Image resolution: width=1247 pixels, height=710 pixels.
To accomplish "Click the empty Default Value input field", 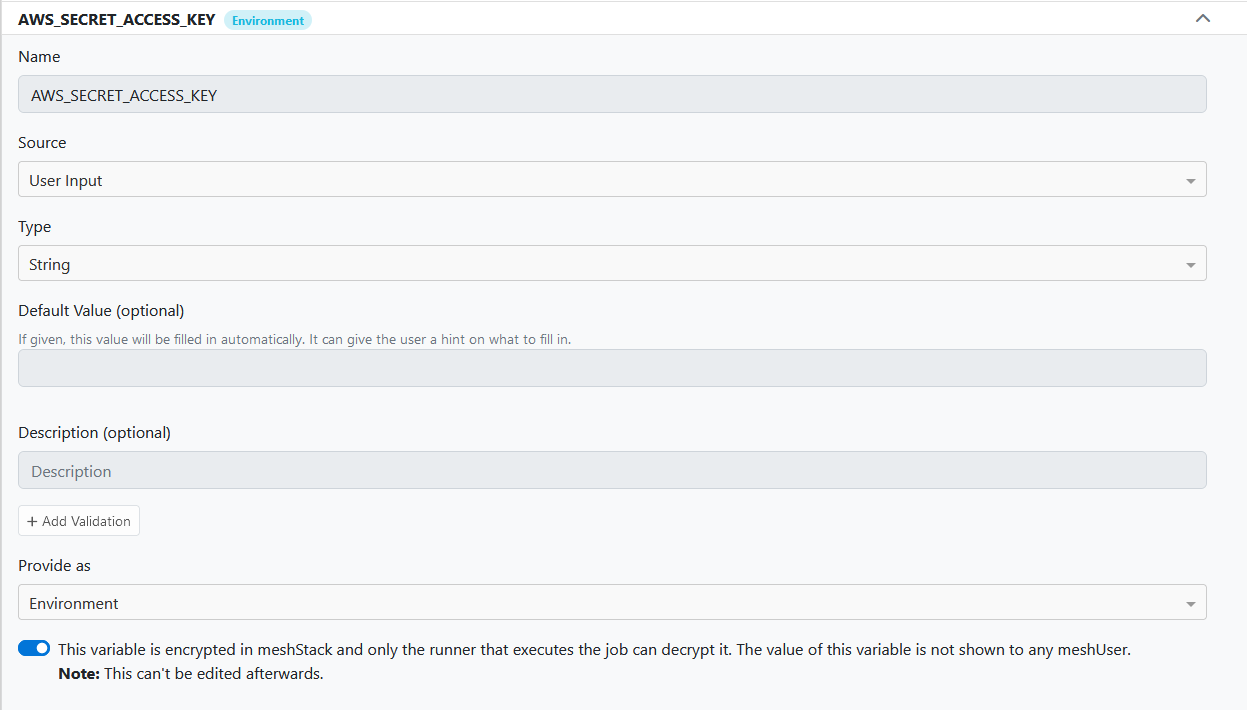I will 612,368.
